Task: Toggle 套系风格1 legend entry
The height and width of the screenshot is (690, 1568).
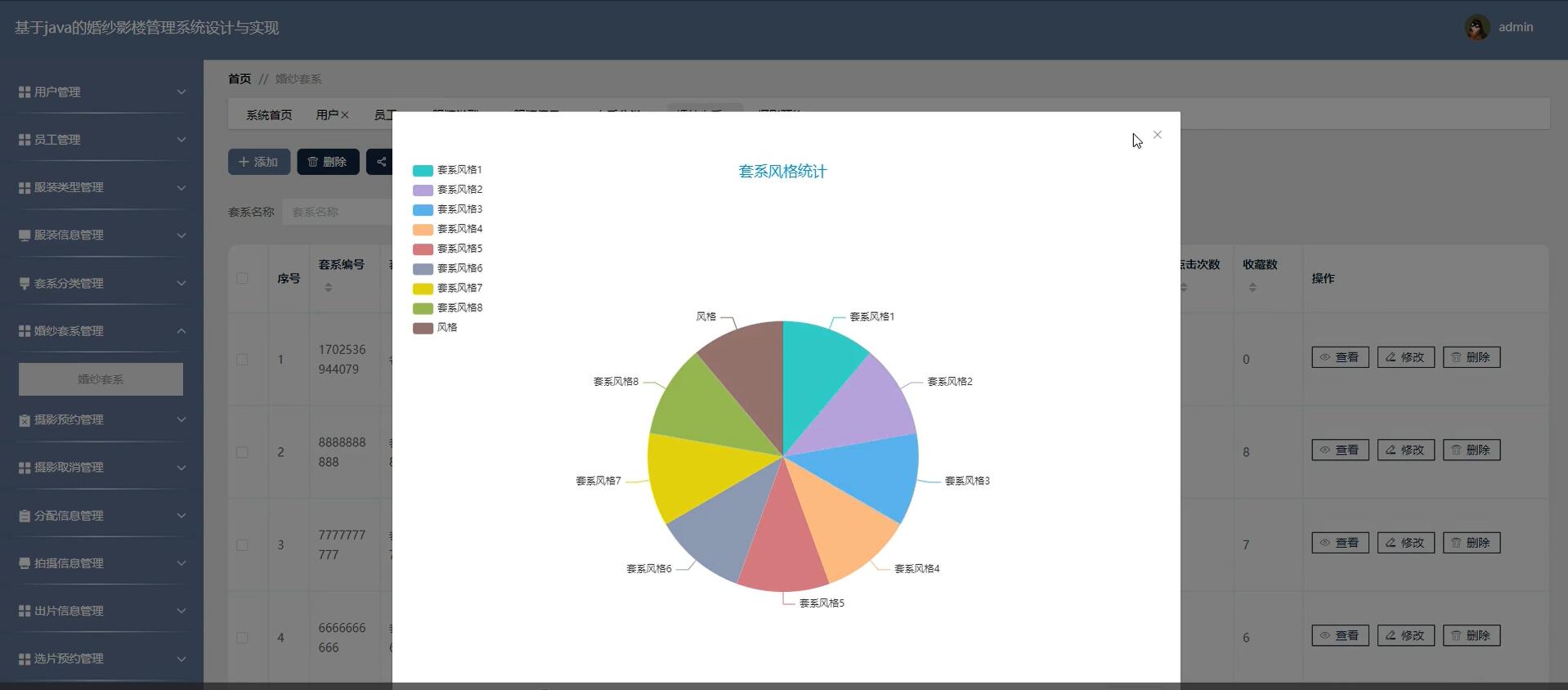Action: (x=447, y=170)
